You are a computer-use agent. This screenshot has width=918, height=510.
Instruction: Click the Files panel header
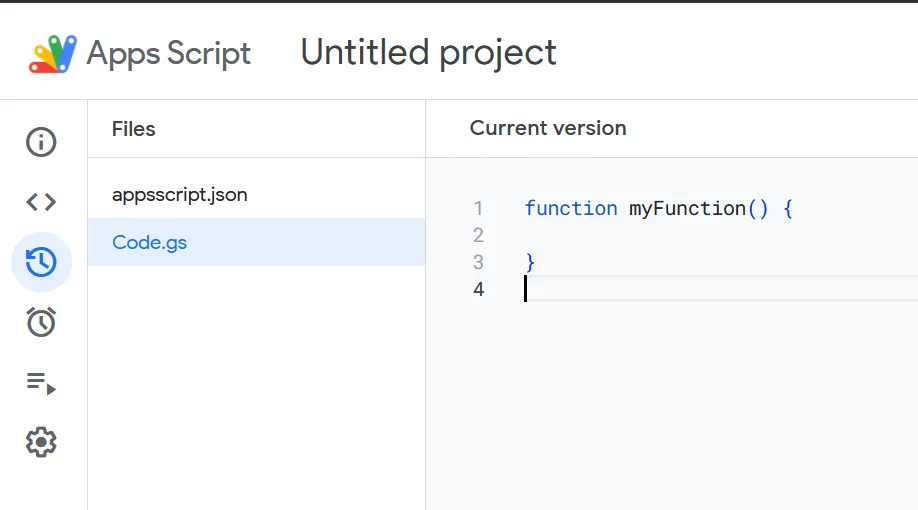pyautogui.click(x=133, y=129)
